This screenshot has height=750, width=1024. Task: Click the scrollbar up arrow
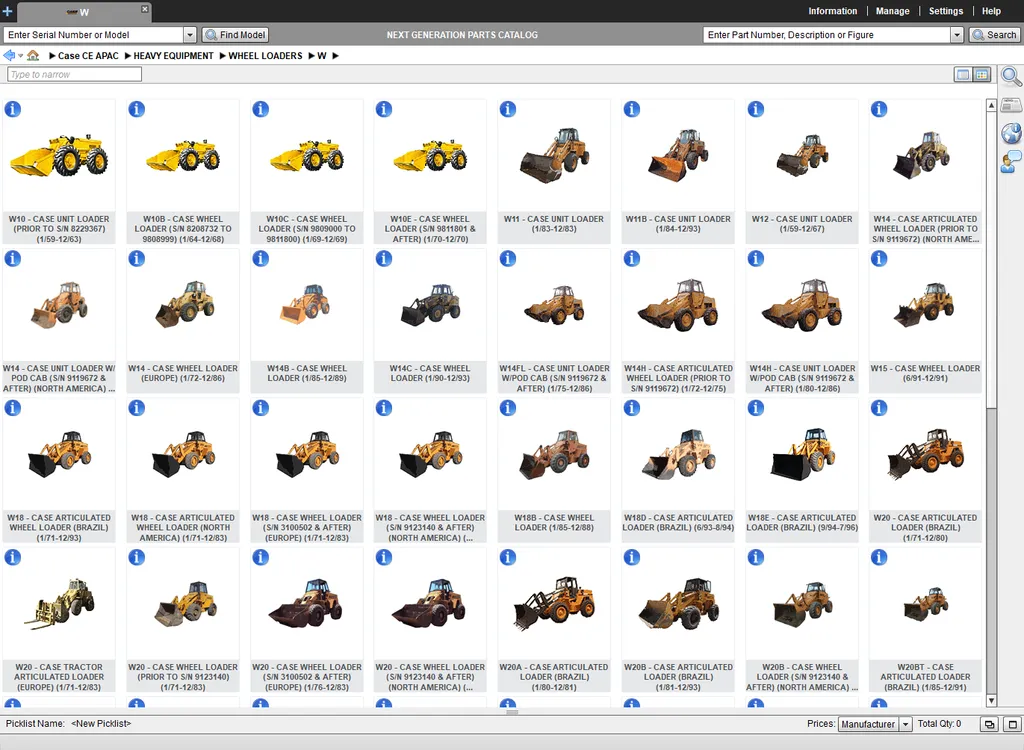pos(991,105)
